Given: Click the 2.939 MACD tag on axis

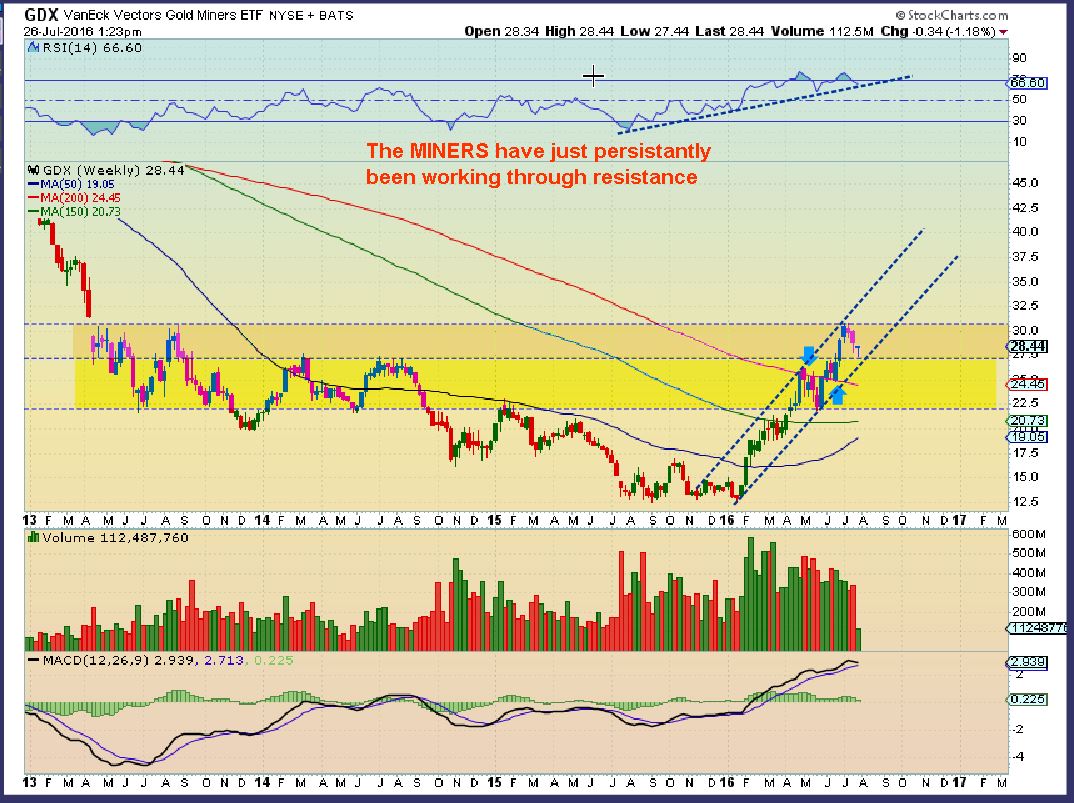Looking at the screenshot, I should point(1026,662).
